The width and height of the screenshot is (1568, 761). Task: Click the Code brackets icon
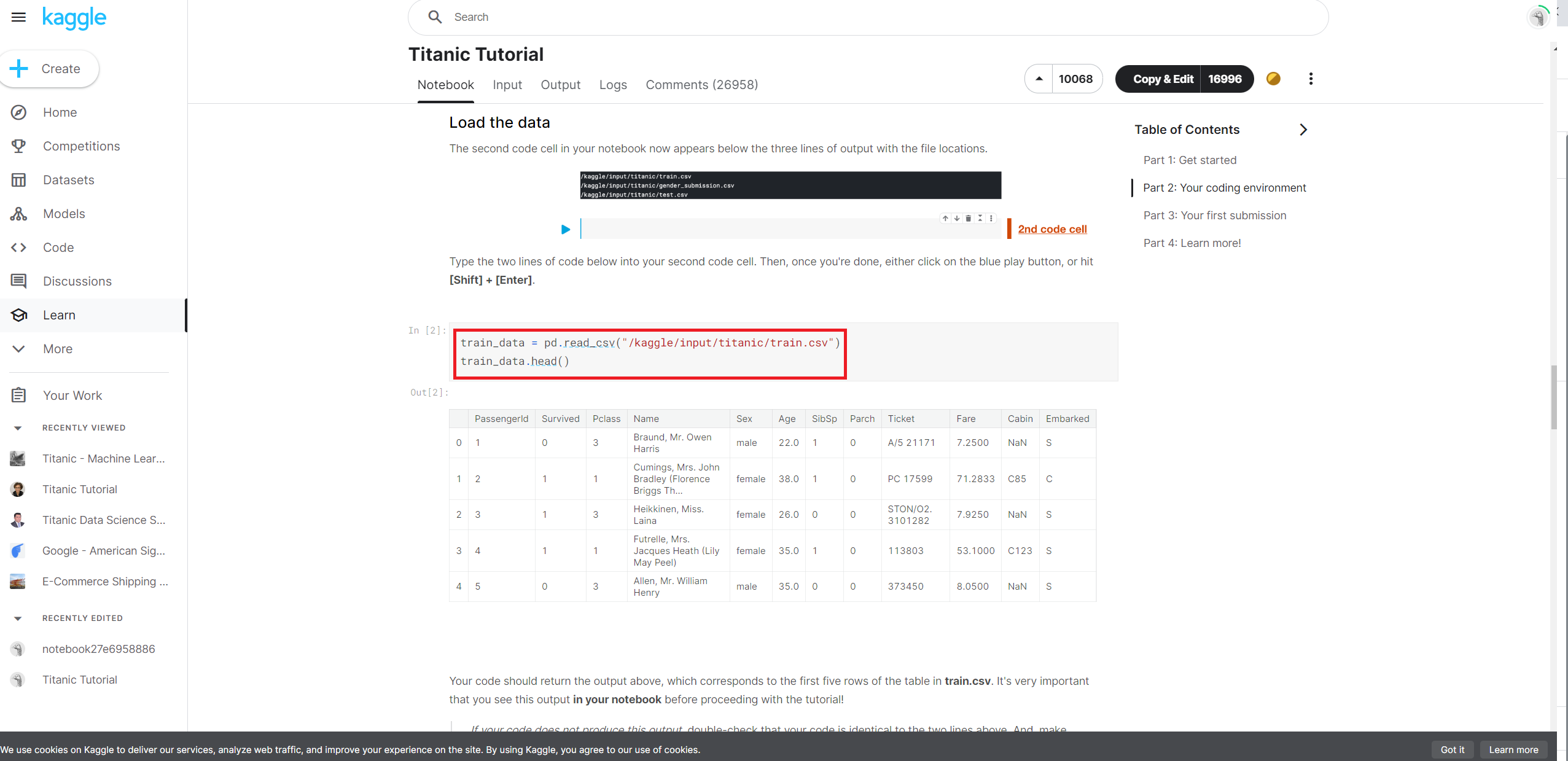(18, 248)
